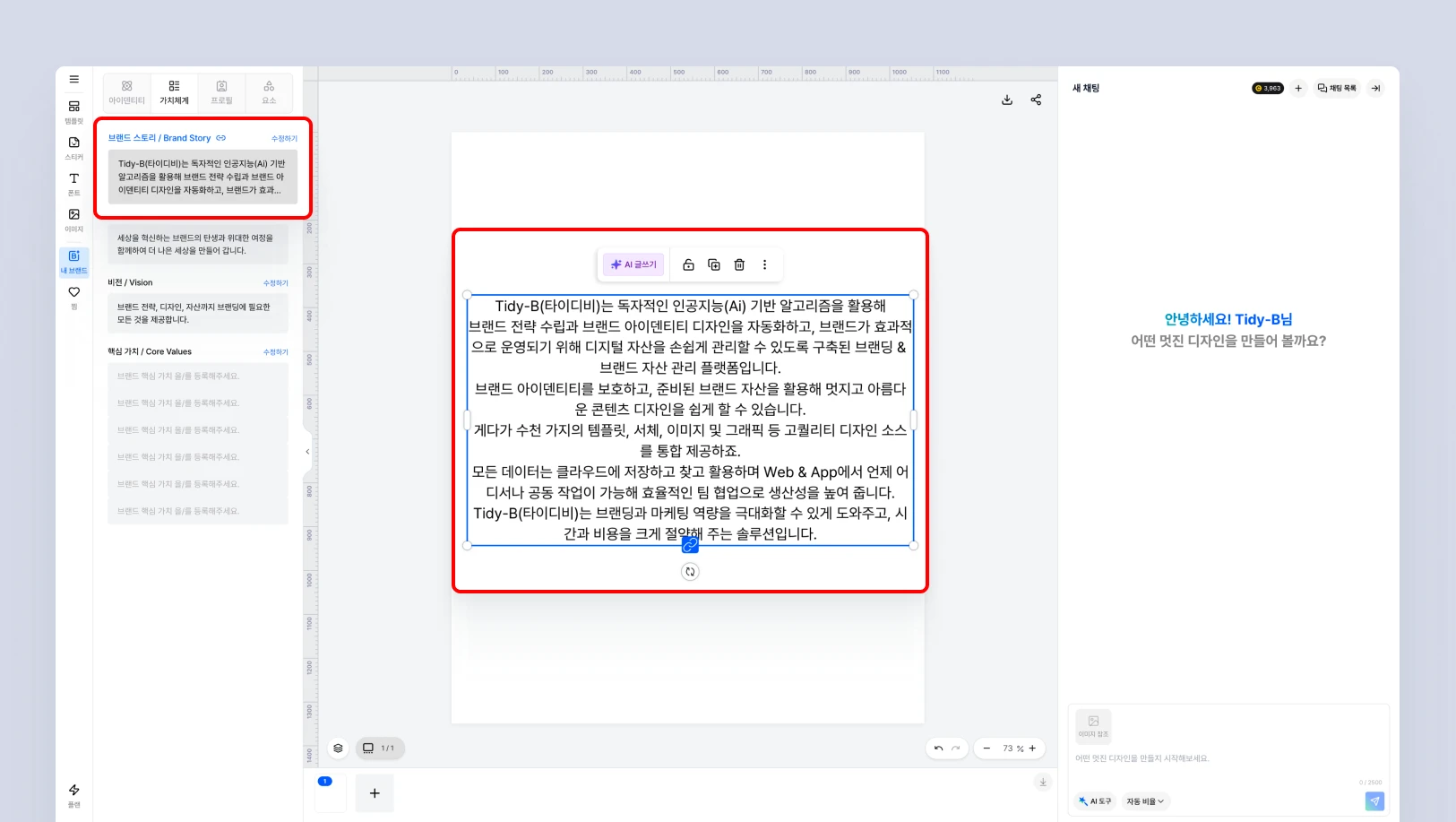Click 수정하기 for the Core Values section

[x=276, y=352]
